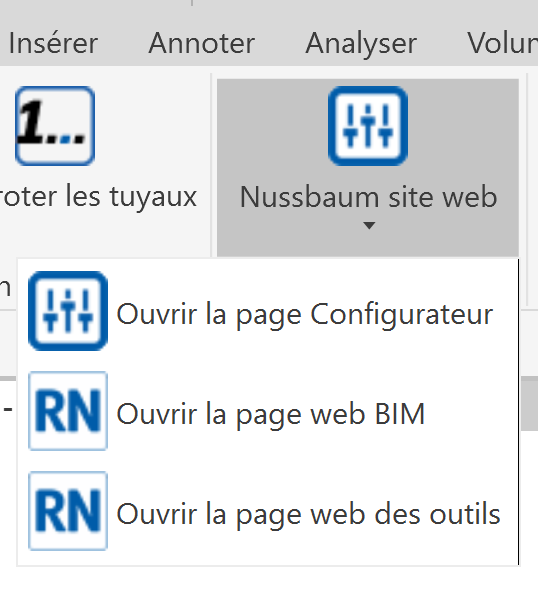Switch to the Annoter tab

point(202,43)
